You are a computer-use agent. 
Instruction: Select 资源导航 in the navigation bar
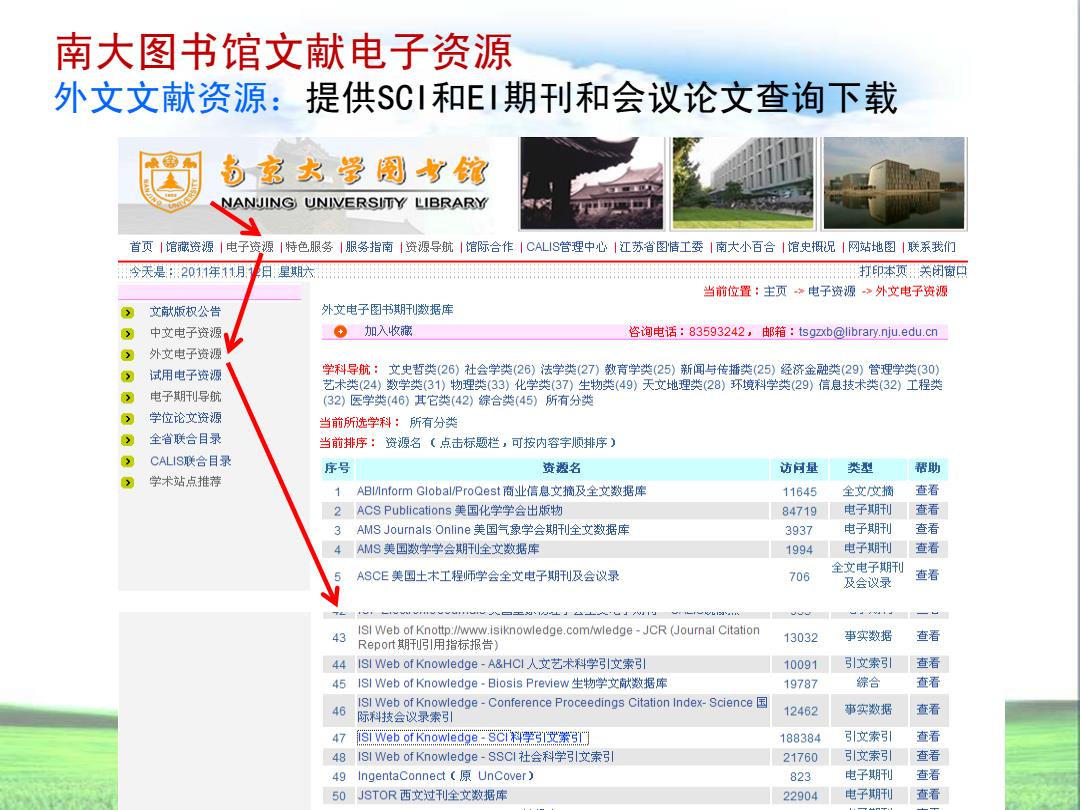click(429, 247)
